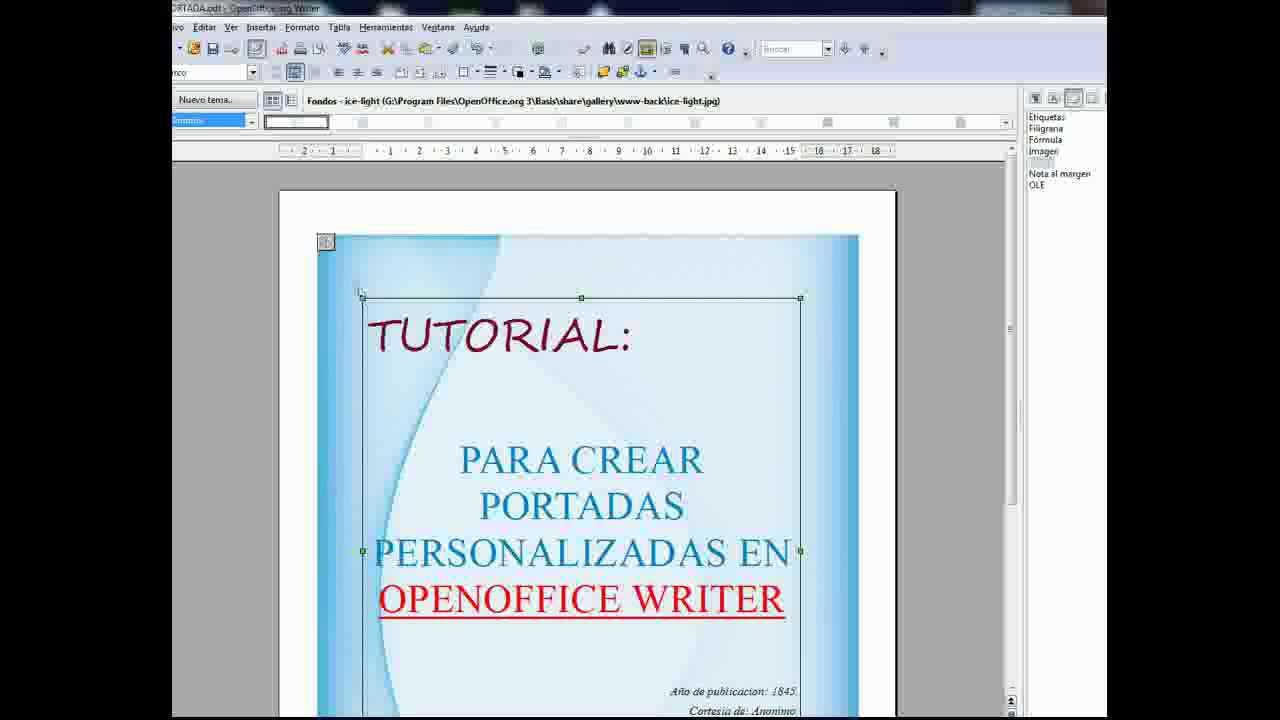Click the Export as PDF icon
The image size is (1280, 720).
pos(282,48)
